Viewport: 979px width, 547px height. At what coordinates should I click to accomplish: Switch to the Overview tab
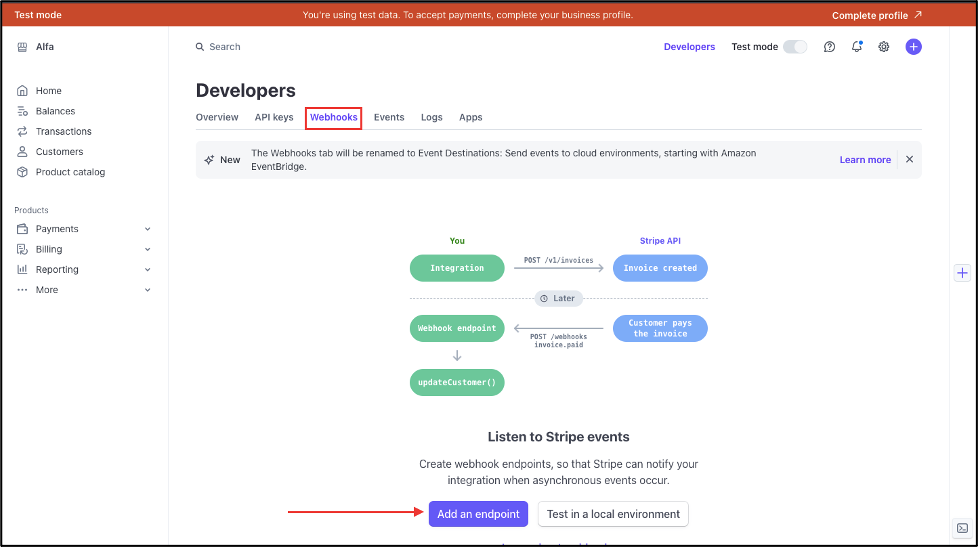click(217, 117)
